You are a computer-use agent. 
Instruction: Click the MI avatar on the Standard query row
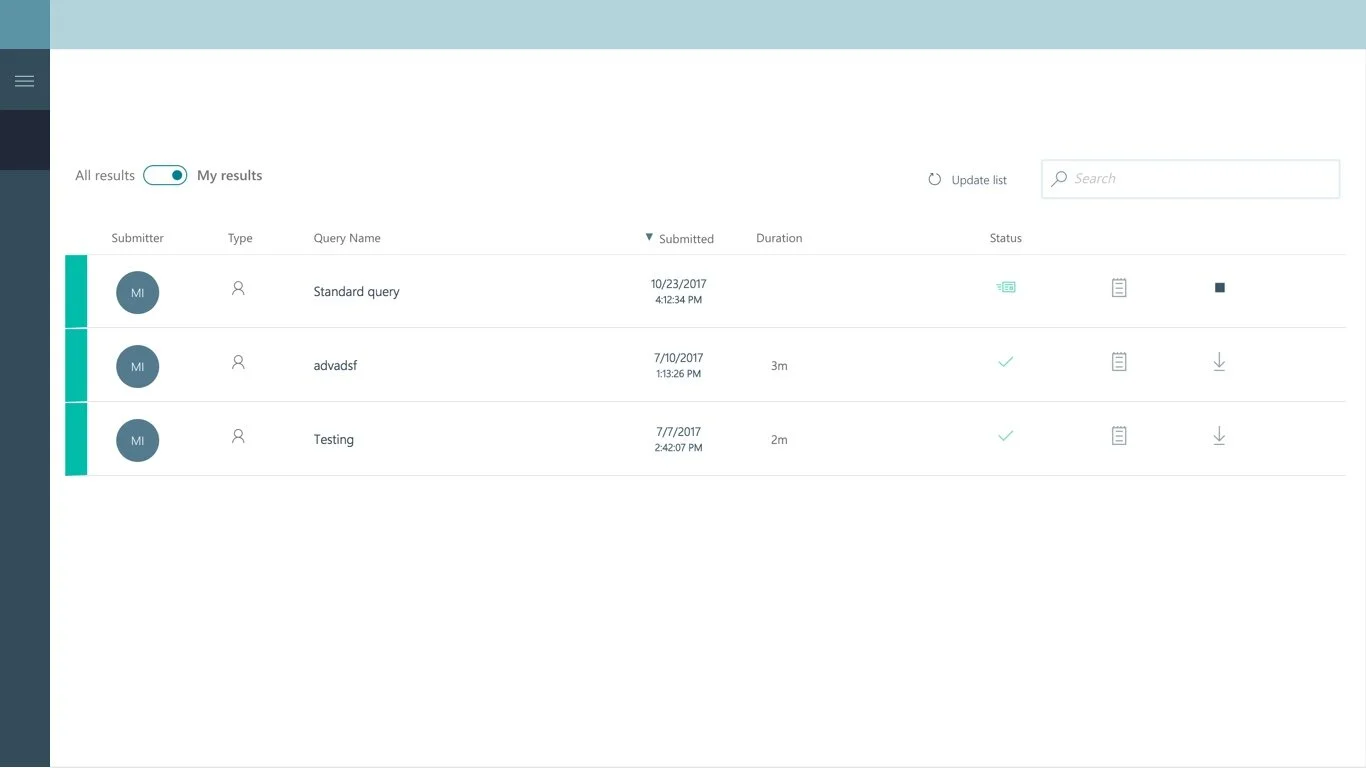(x=137, y=292)
